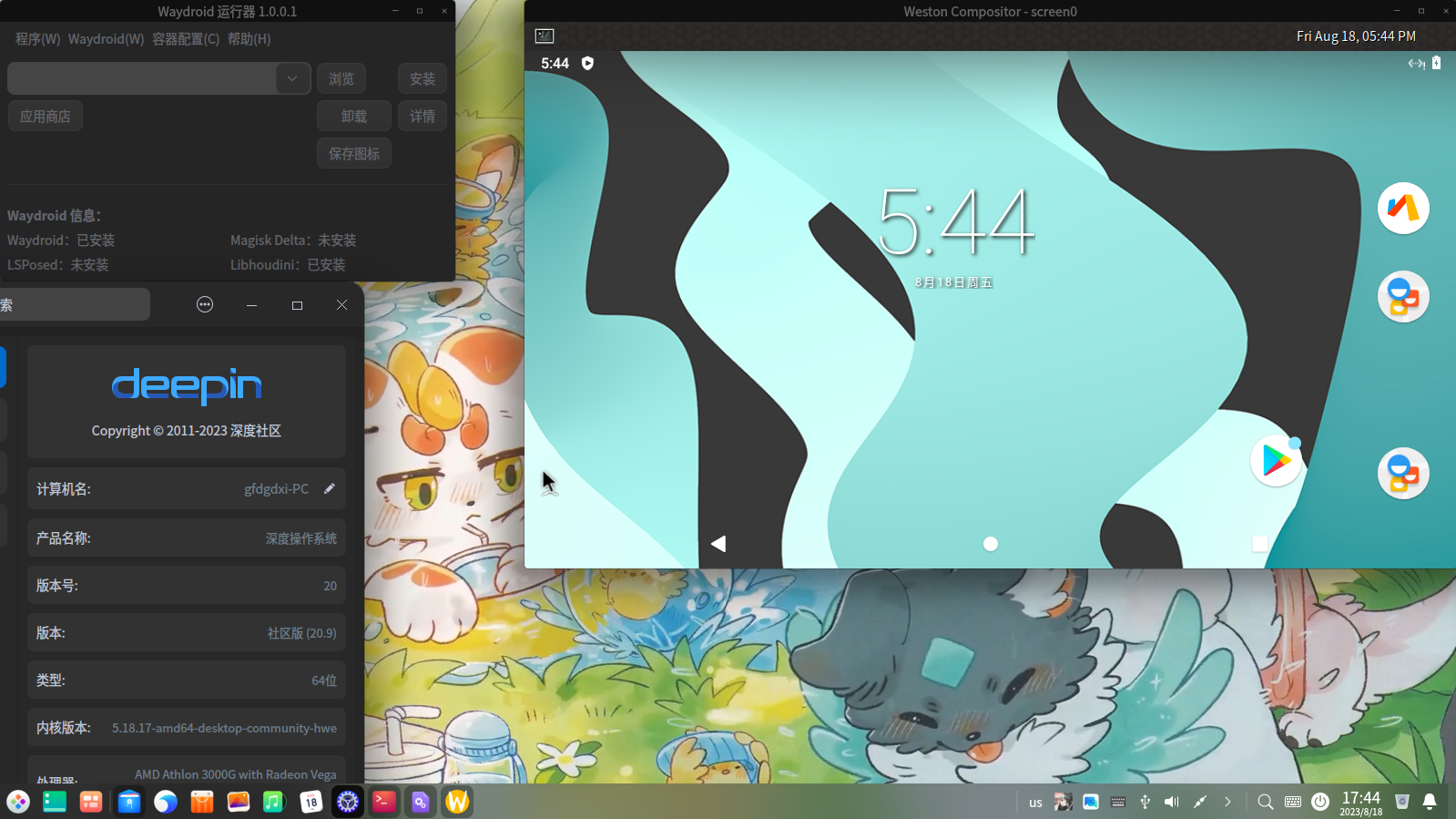Open the 容器配置(C) menu
Viewport: 1456px width, 819px height.
point(186,39)
